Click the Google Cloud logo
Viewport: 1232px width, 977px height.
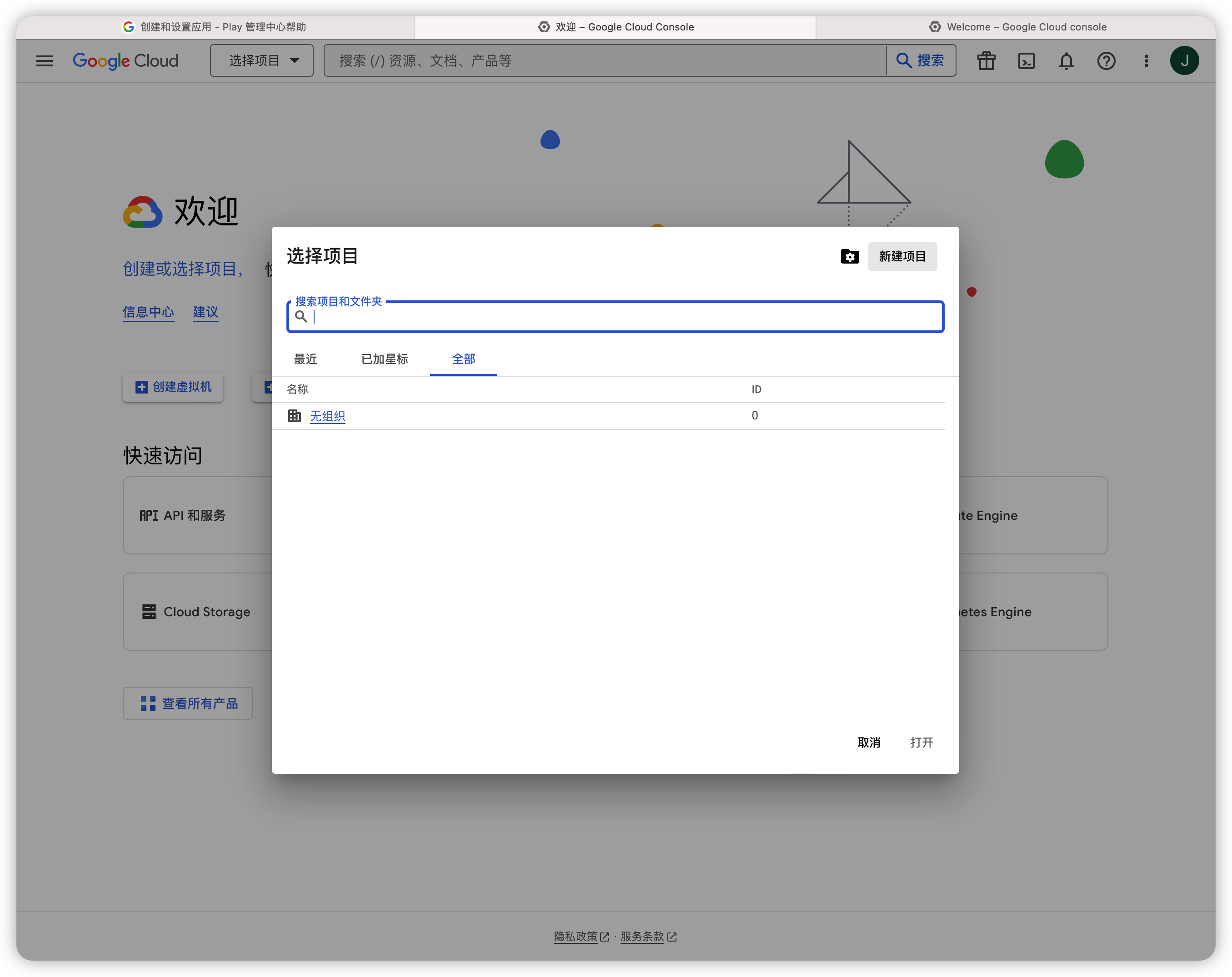(x=126, y=60)
